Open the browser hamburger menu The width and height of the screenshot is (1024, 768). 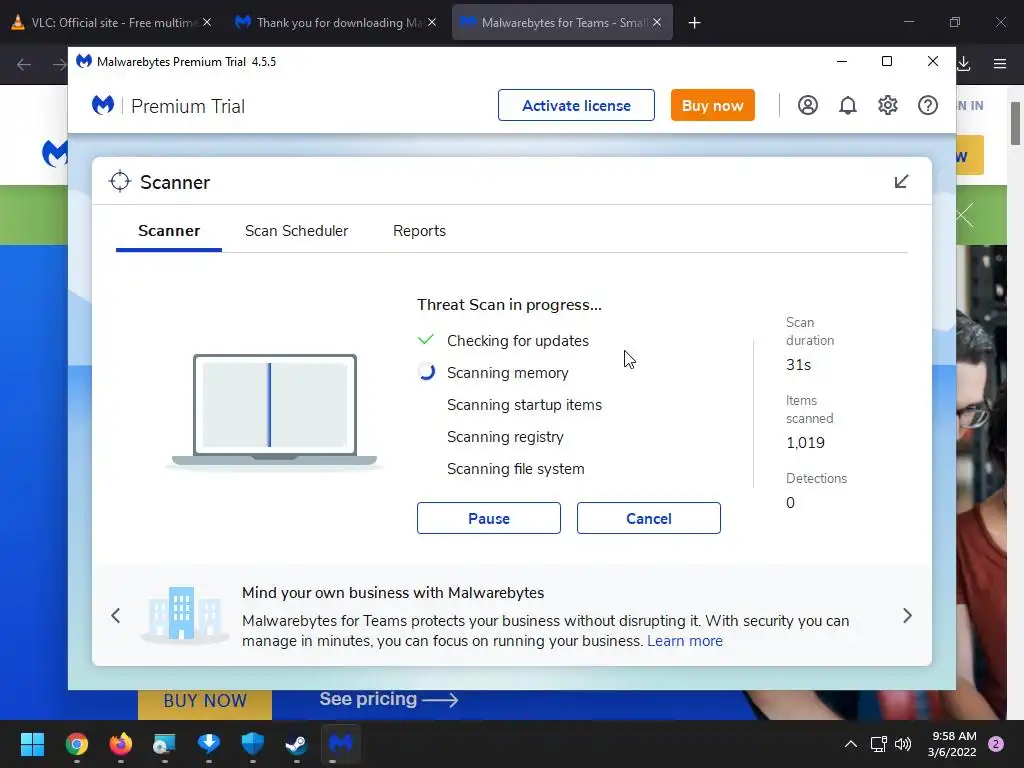(1000, 63)
